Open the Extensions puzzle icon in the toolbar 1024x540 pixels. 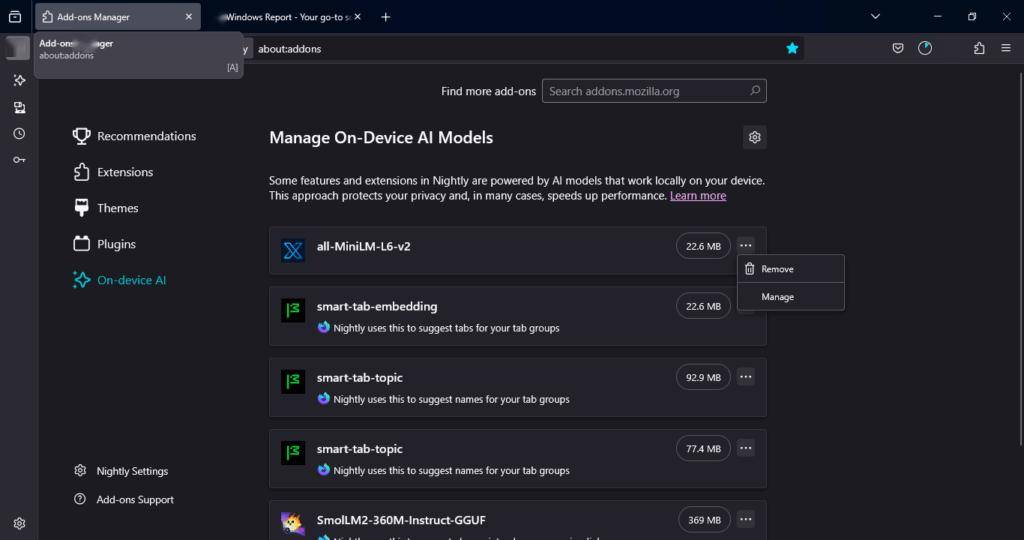pyautogui.click(x=979, y=48)
